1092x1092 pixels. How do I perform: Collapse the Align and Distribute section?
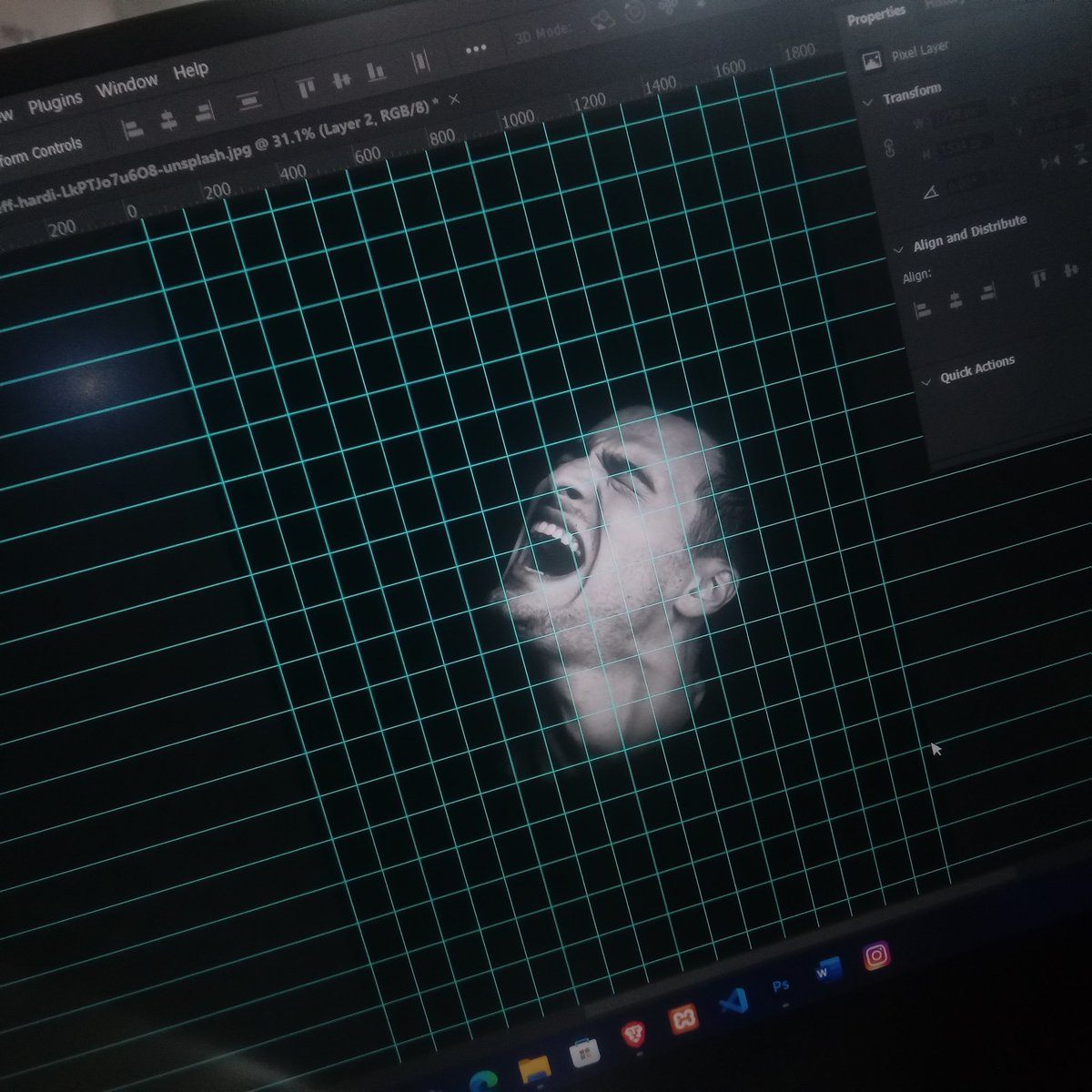[x=899, y=248]
